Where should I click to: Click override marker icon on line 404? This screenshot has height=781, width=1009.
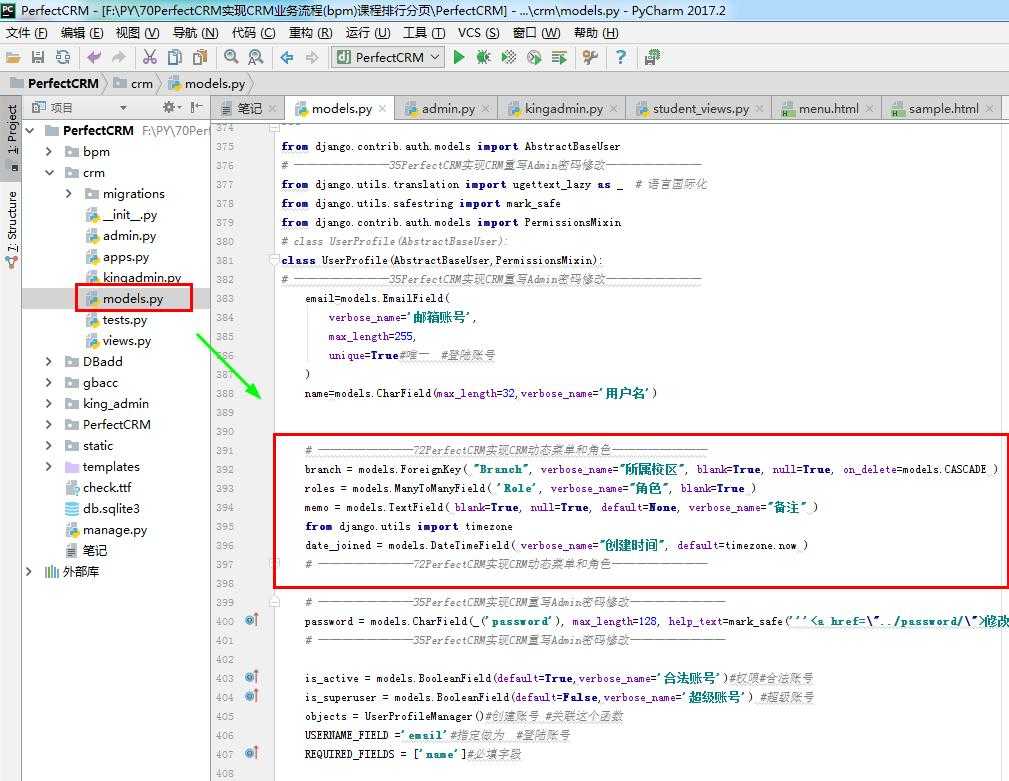pos(252,696)
